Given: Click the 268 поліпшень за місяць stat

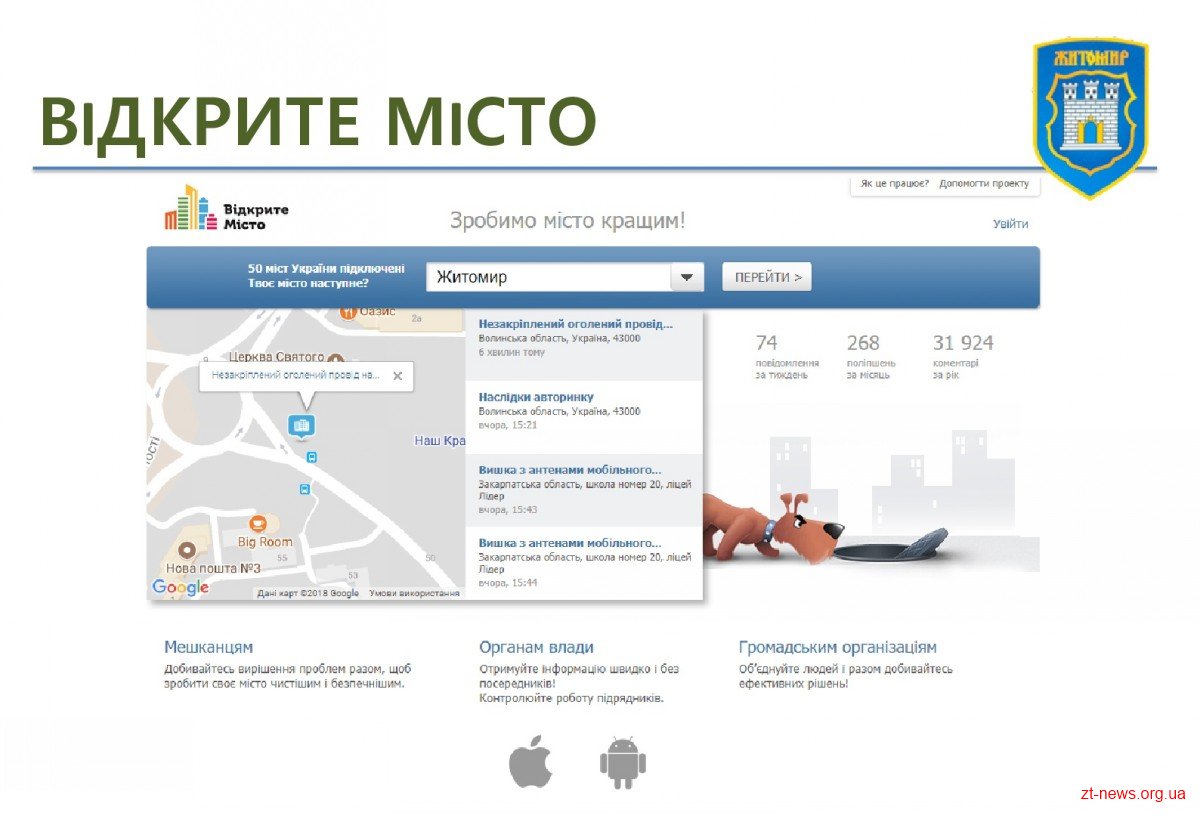Looking at the screenshot, I should pyautogui.click(x=872, y=357).
